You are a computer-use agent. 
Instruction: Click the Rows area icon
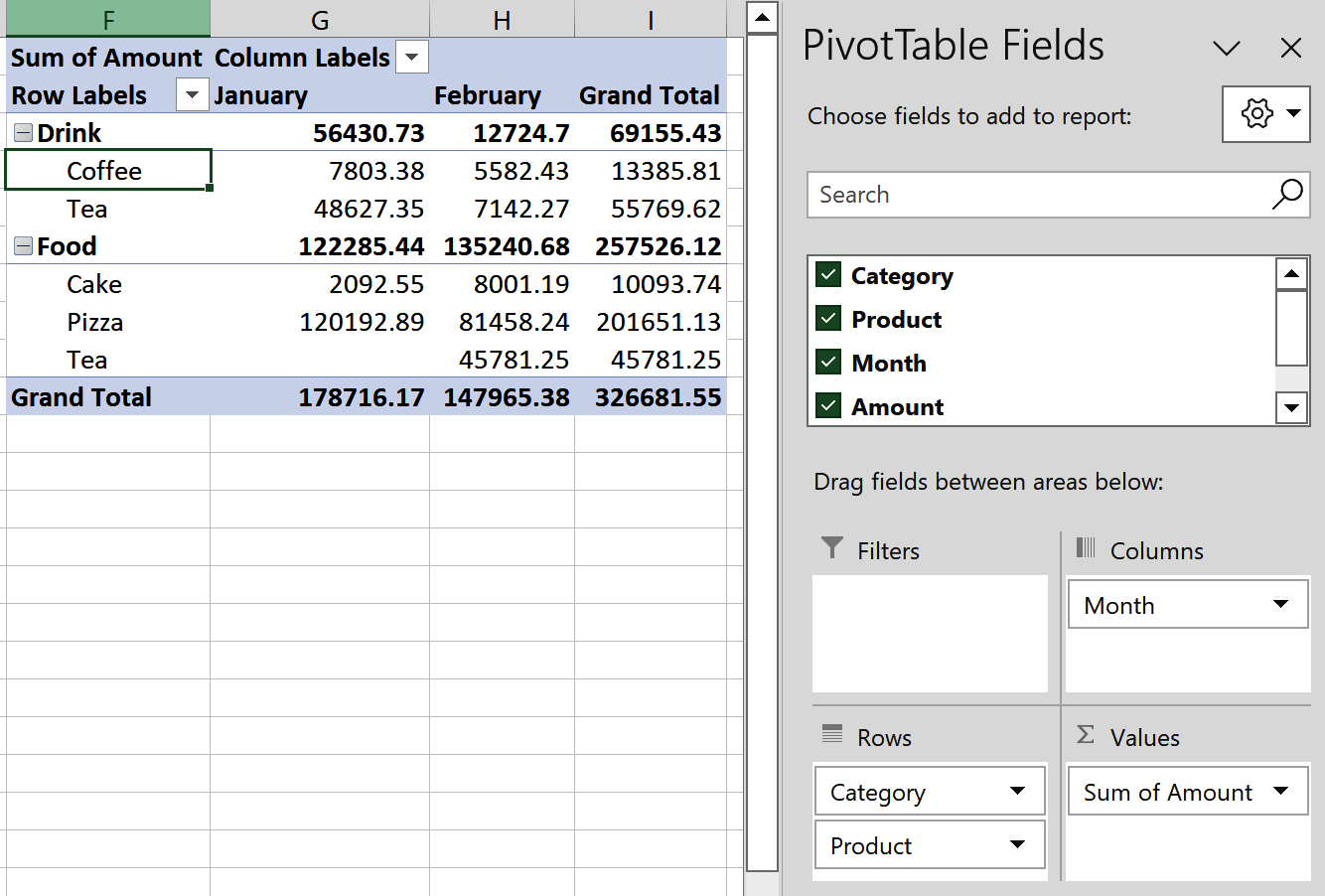832,734
